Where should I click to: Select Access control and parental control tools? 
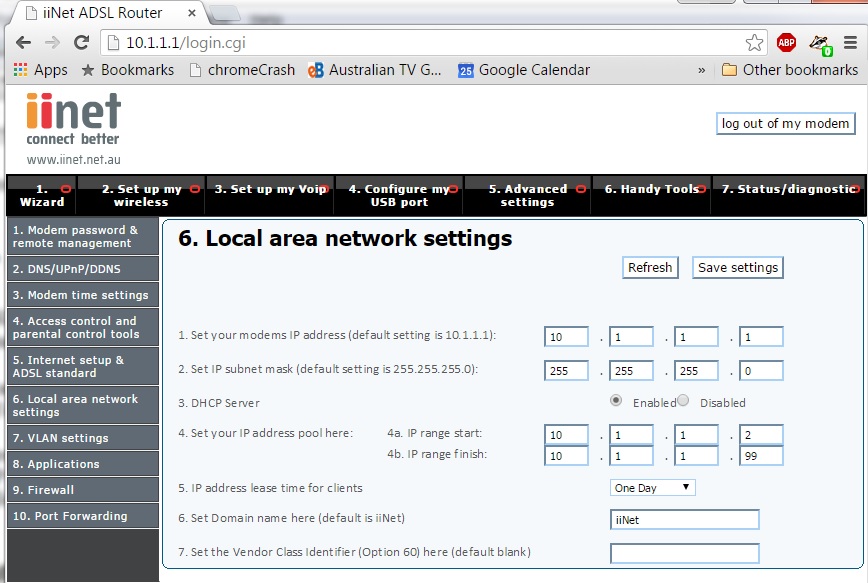(x=83, y=327)
